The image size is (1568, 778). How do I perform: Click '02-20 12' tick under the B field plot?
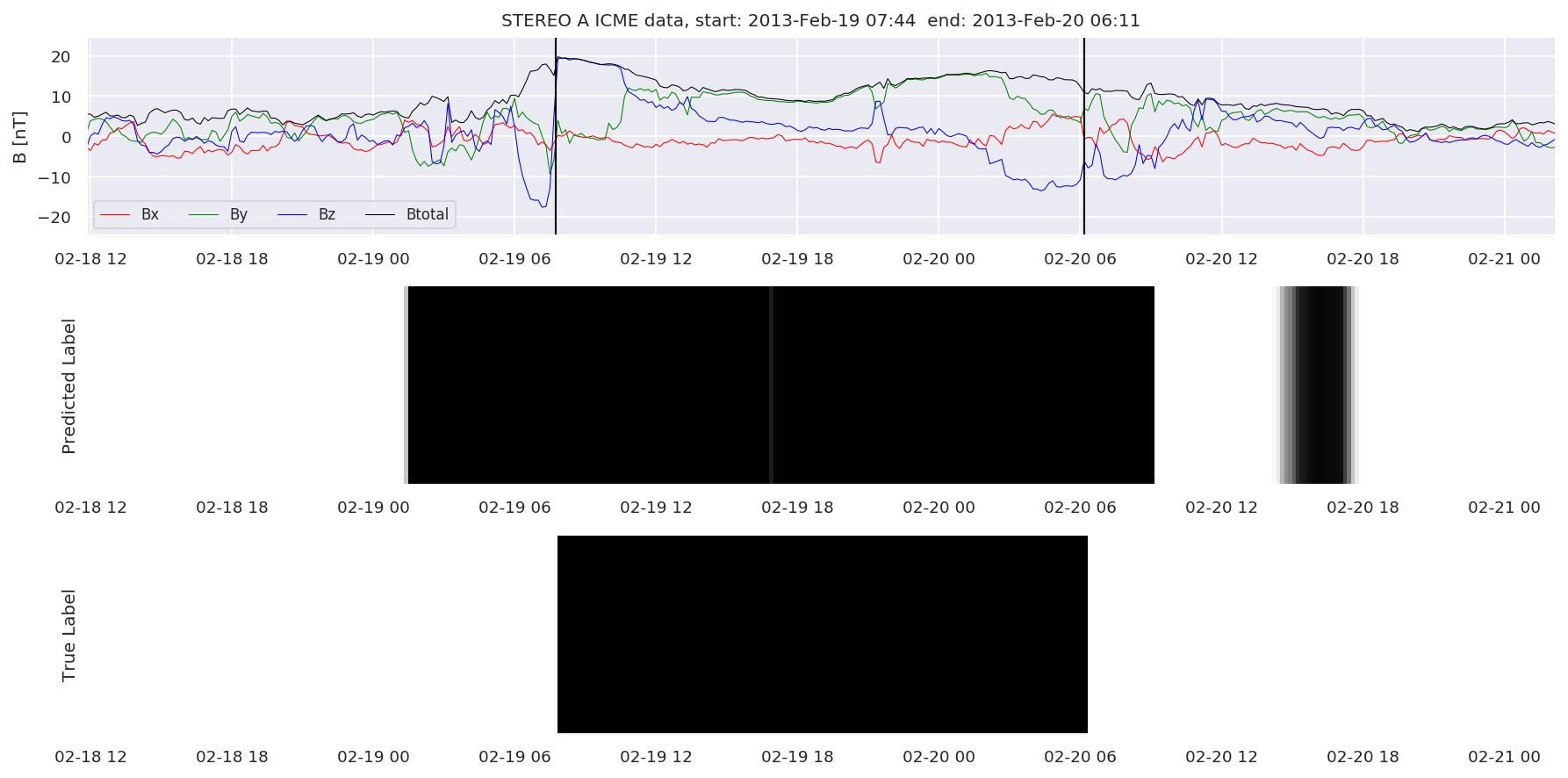point(1222,259)
